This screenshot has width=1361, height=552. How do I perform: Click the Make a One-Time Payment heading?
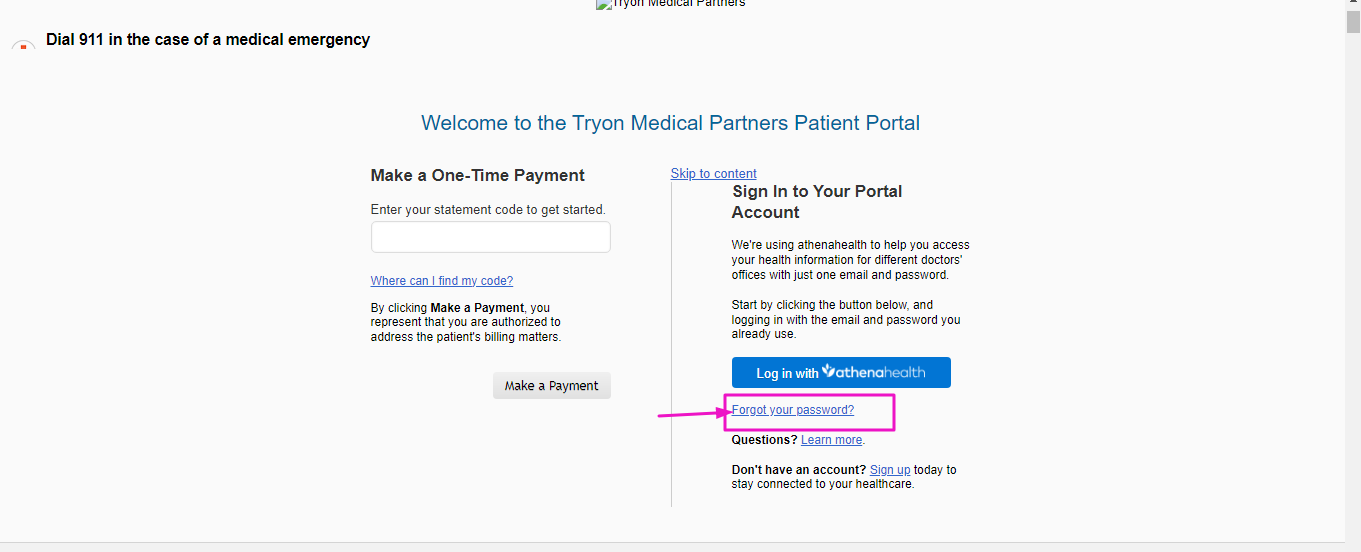point(477,175)
